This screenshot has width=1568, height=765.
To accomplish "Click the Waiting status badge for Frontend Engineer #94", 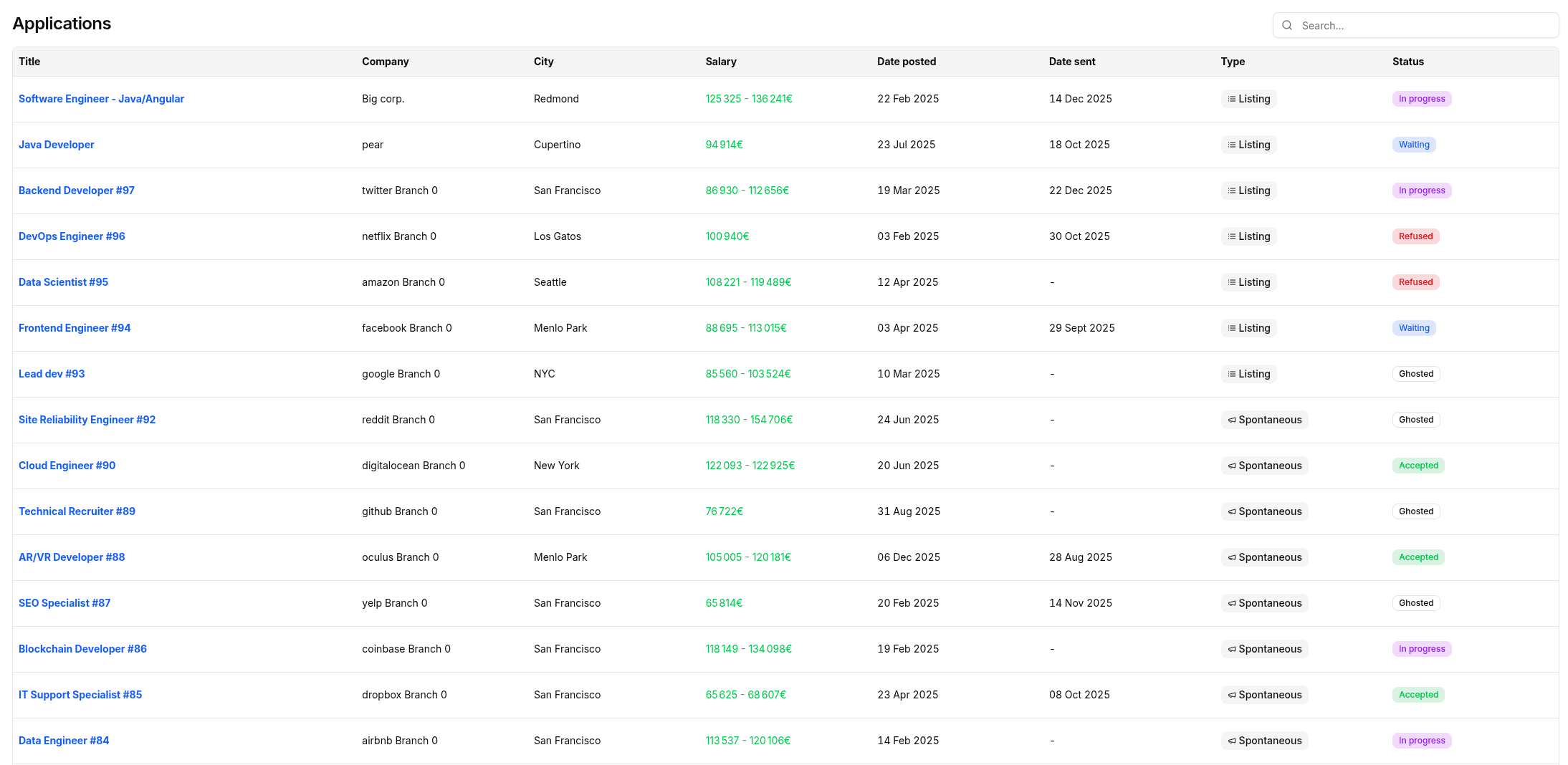I will click(x=1413, y=328).
